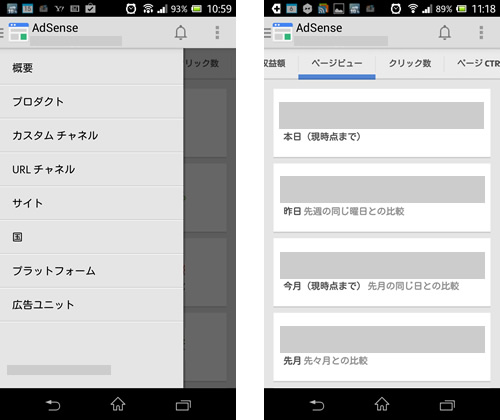This screenshot has height=420, width=500.
Task: Tap the 本日（現時点まで）card
Action: [x=382, y=123]
